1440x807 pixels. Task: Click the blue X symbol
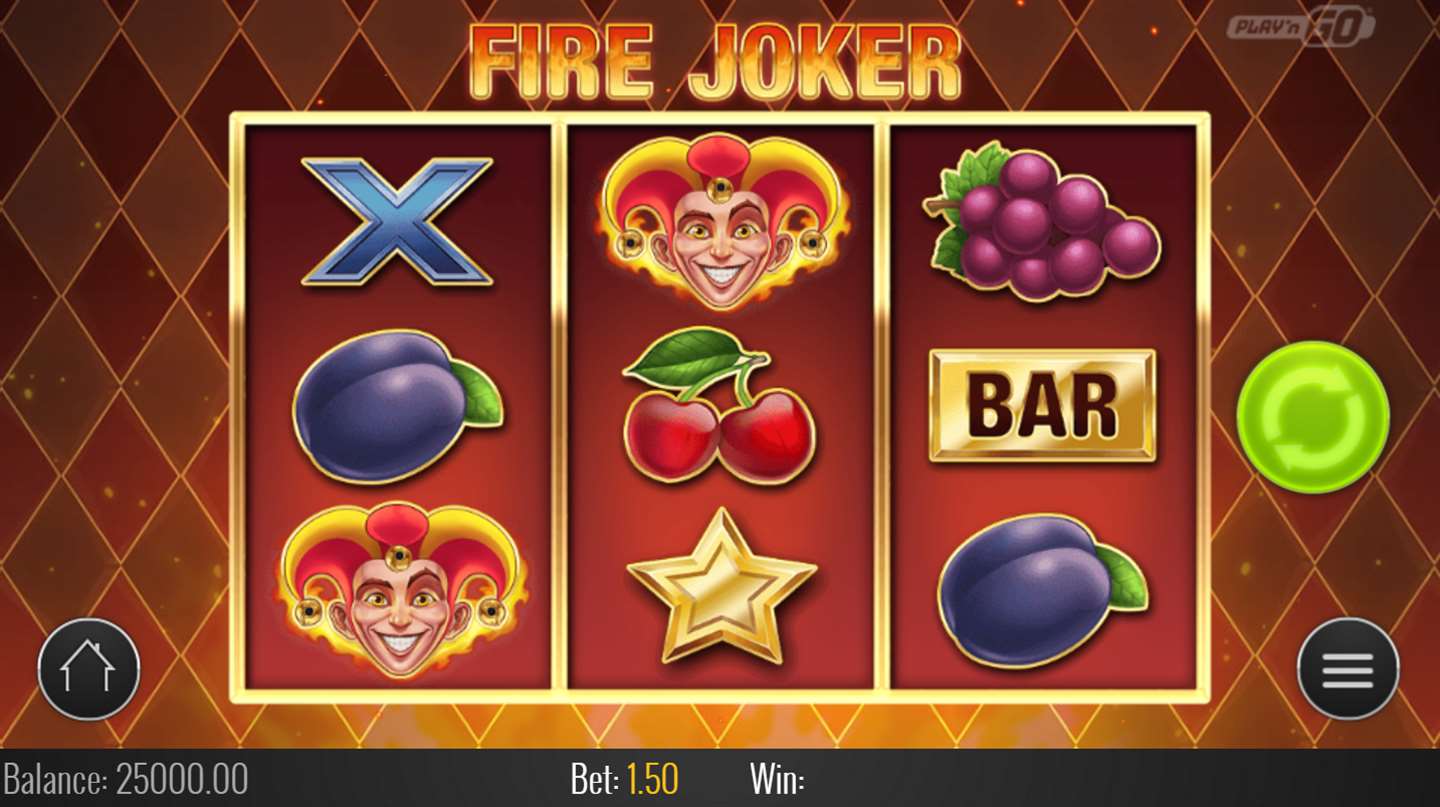[x=397, y=220]
